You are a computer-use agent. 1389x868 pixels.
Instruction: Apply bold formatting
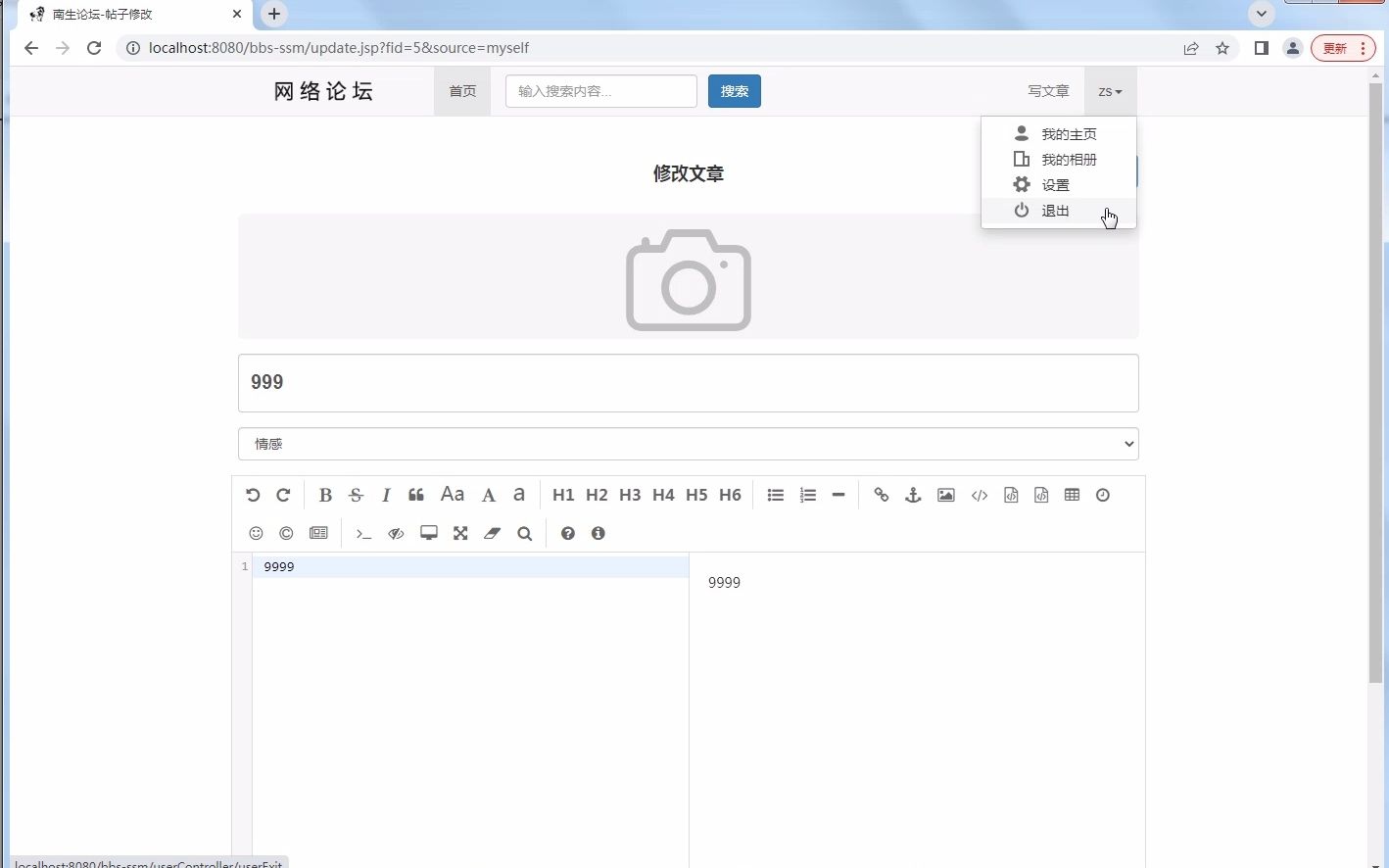tap(325, 496)
